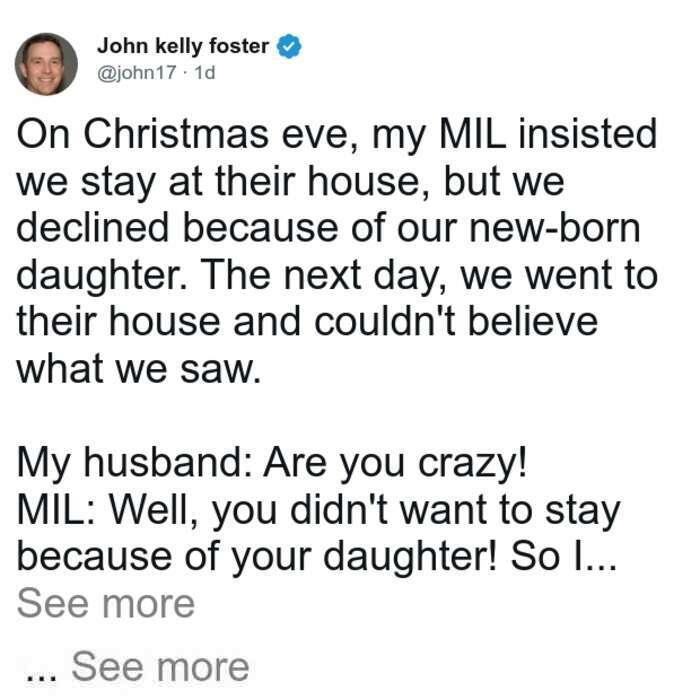The height and width of the screenshot is (700, 700).
Task: Click the bottom '... See more' link
Action: click(x=138, y=667)
